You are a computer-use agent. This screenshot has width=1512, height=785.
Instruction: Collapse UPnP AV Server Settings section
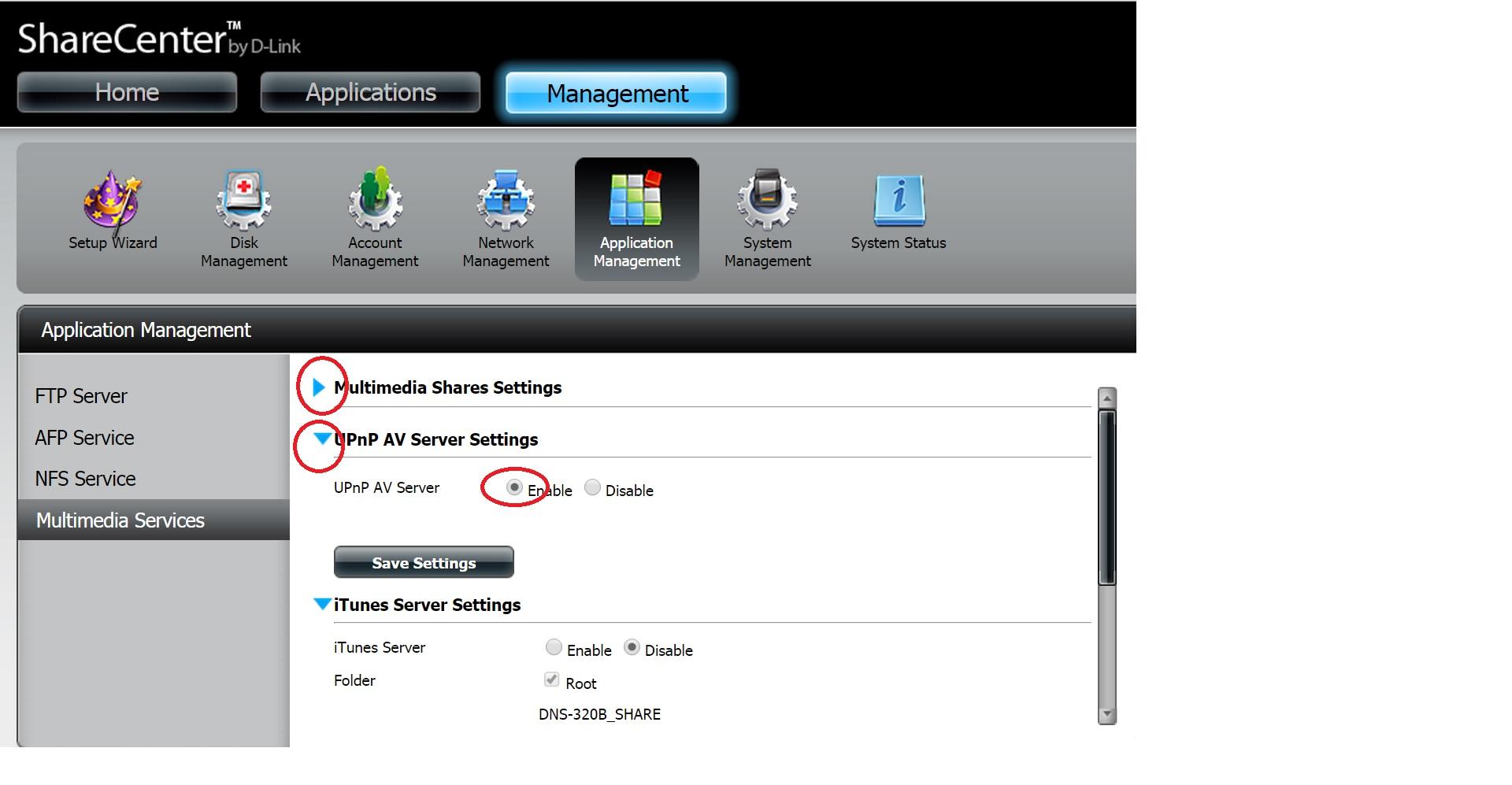(x=322, y=438)
